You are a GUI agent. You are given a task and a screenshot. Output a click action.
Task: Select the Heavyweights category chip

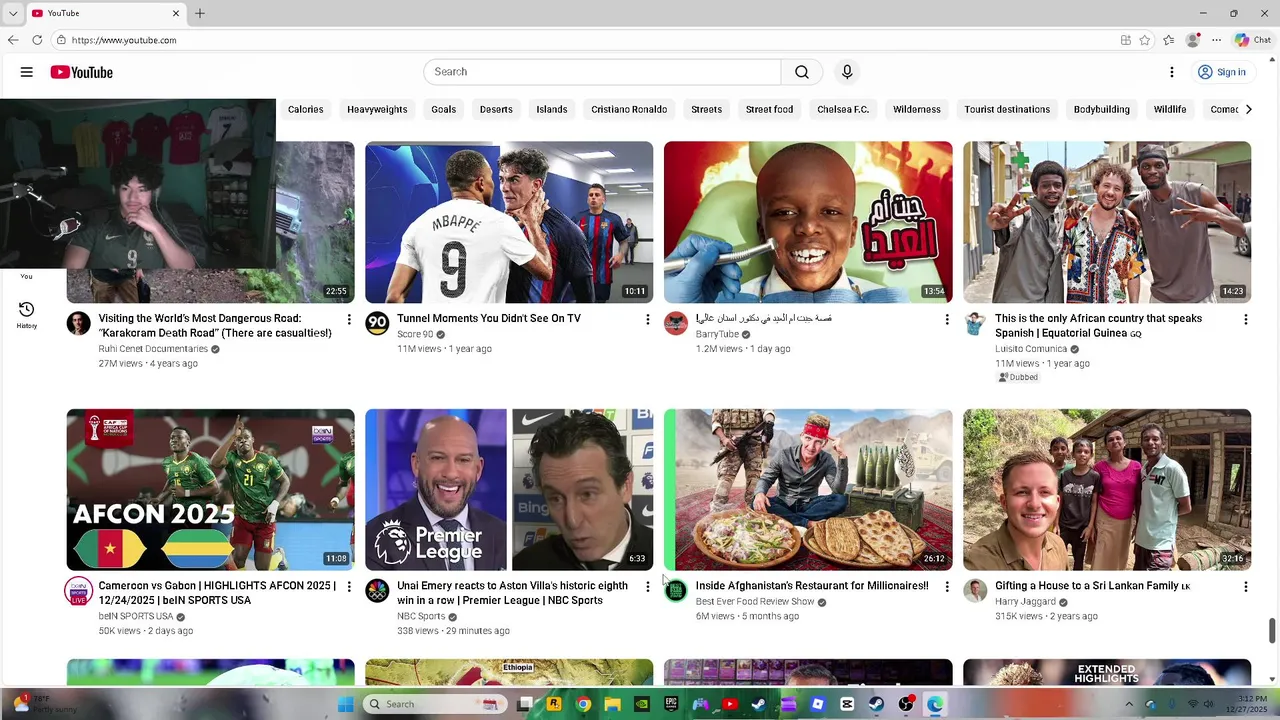point(377,109)
